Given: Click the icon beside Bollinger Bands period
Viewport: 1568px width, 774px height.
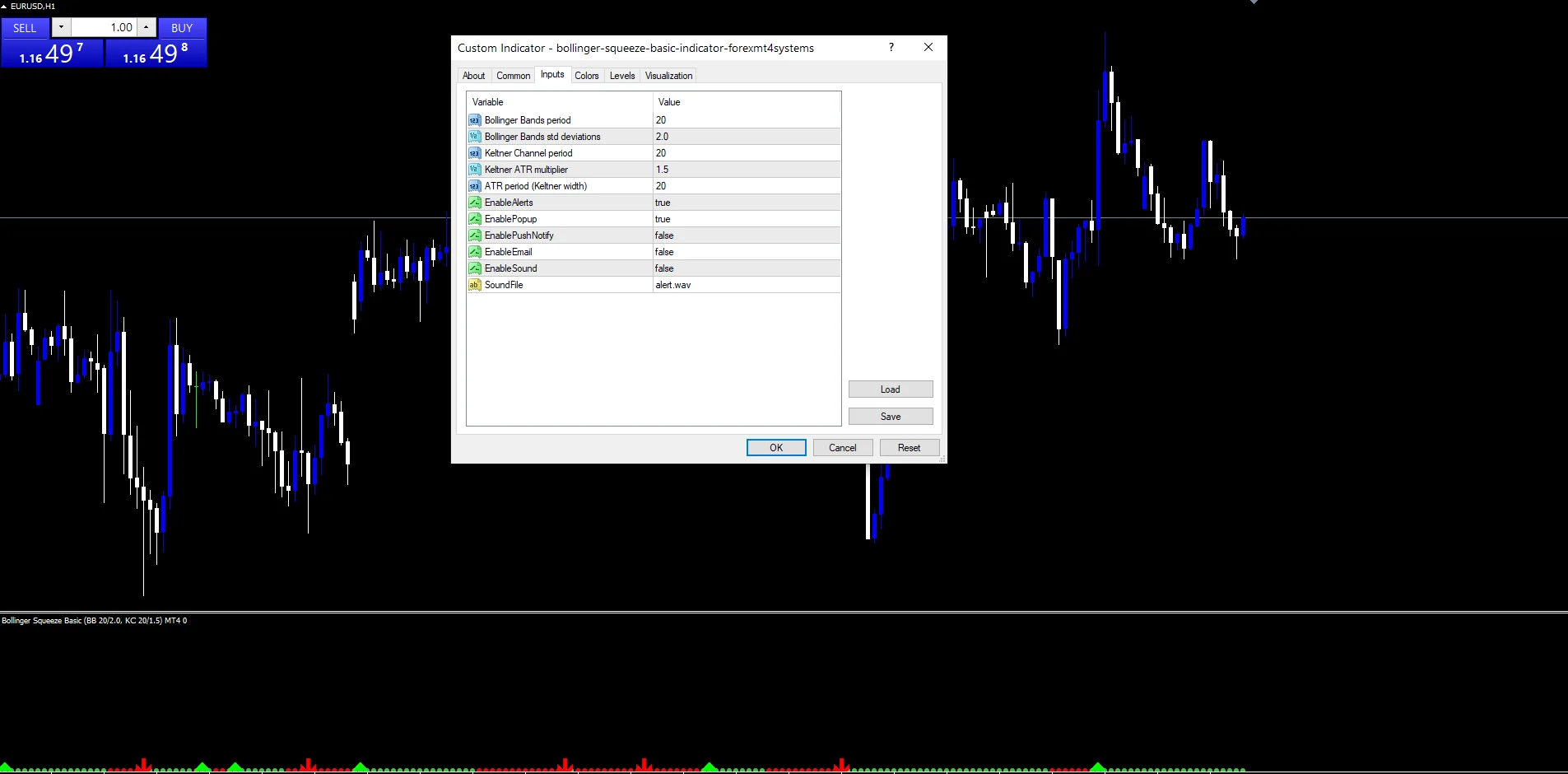Looking at the screenshot, I should click(x=474, y=120).
